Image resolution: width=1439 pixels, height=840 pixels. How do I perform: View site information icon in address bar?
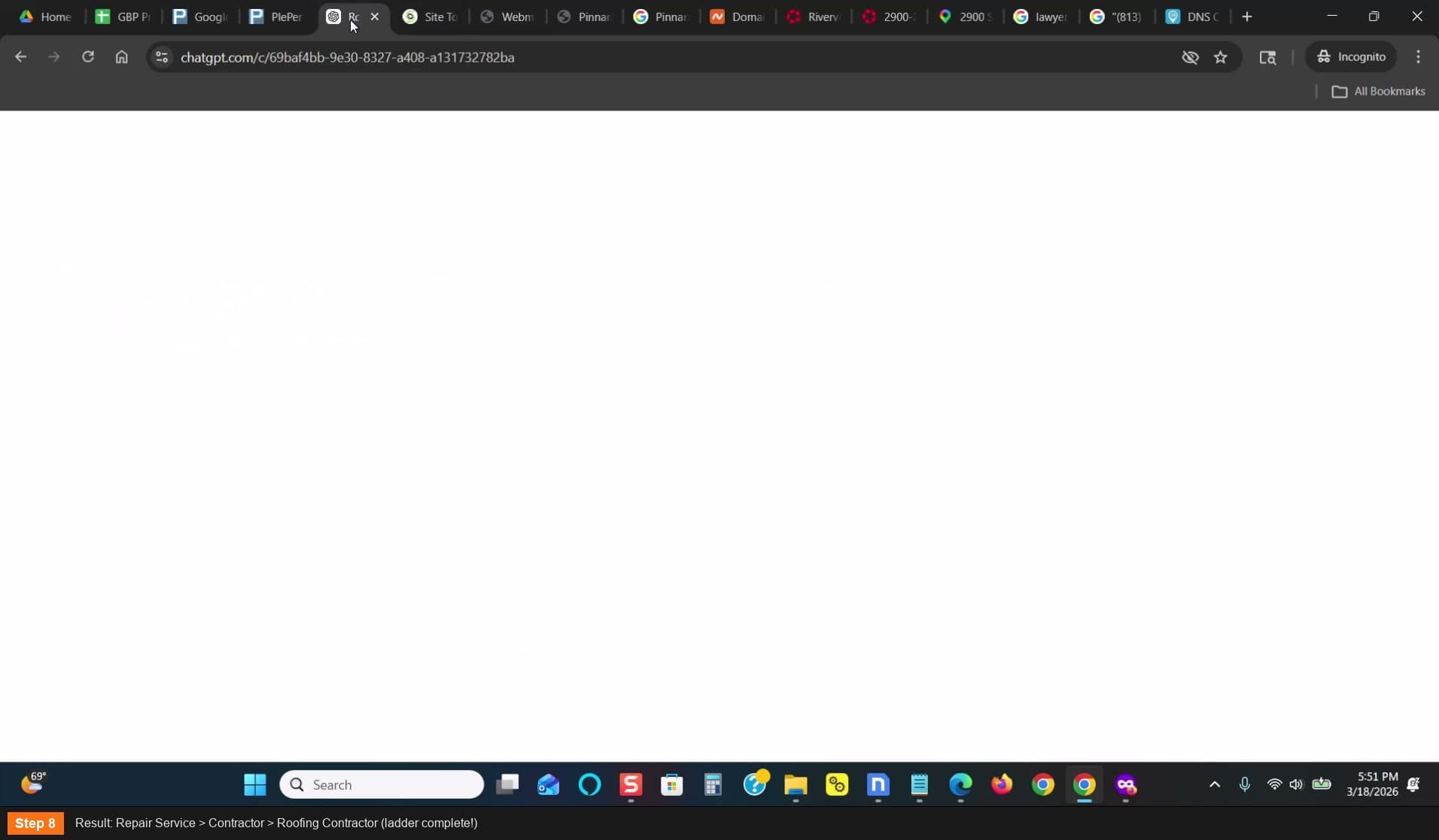(x=162, y=57)
